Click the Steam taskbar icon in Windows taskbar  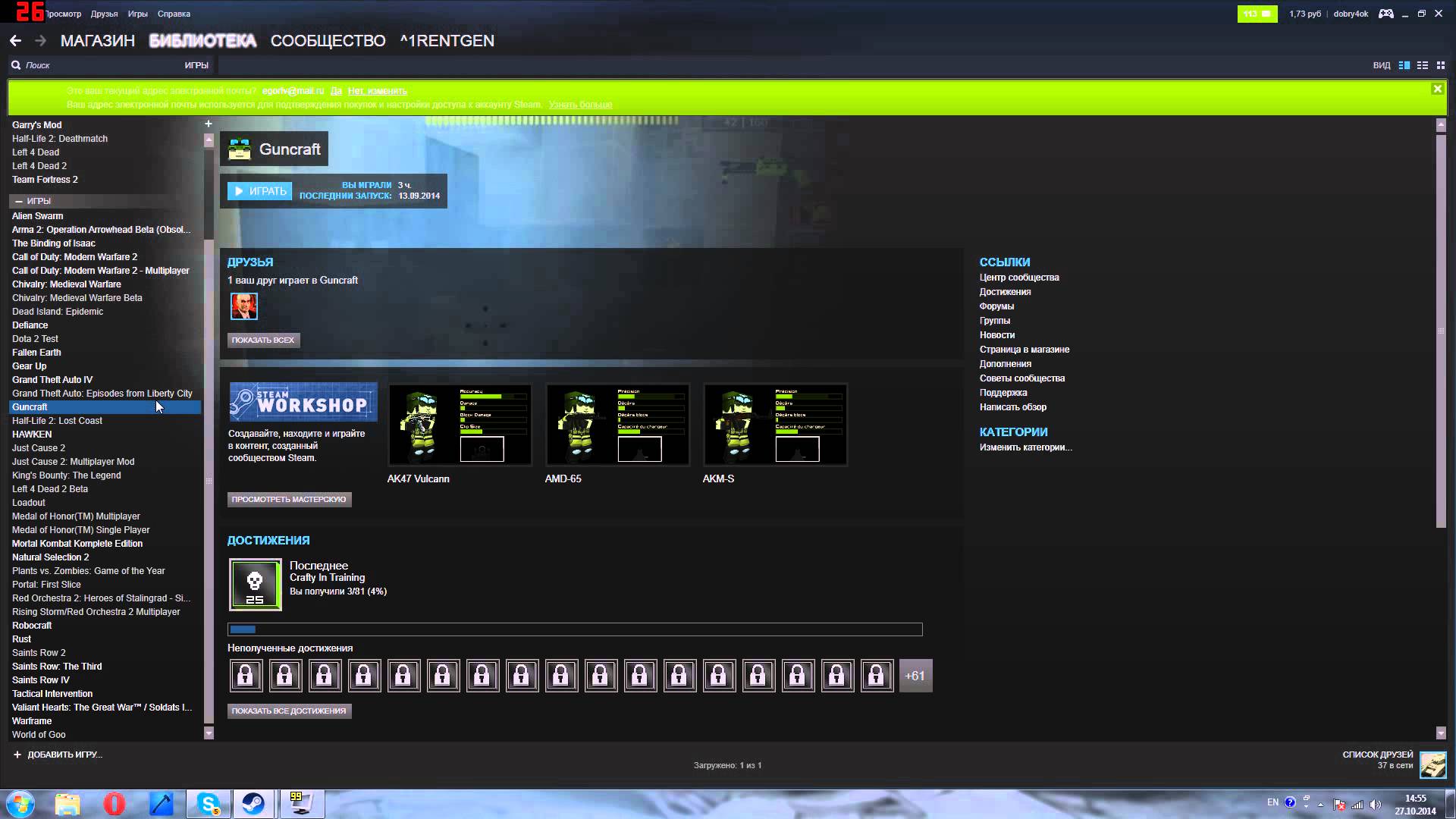pos(254,803)
